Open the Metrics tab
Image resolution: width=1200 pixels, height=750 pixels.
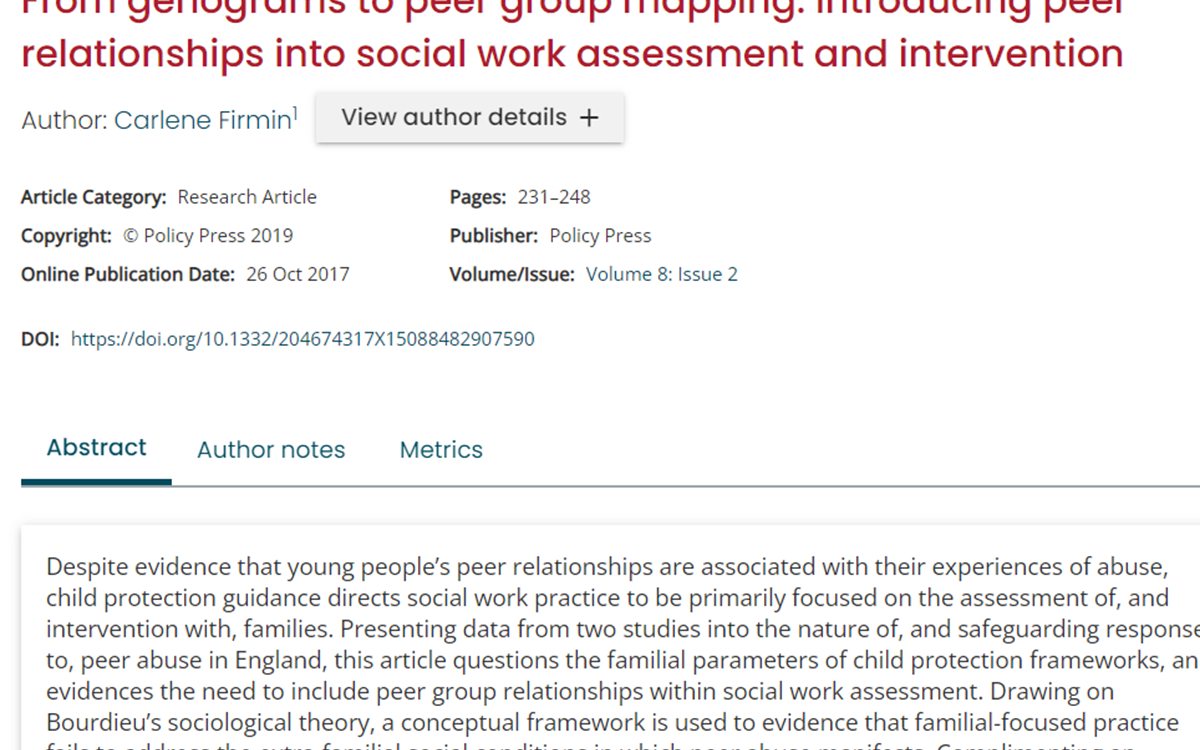click(x=441, y=450)
